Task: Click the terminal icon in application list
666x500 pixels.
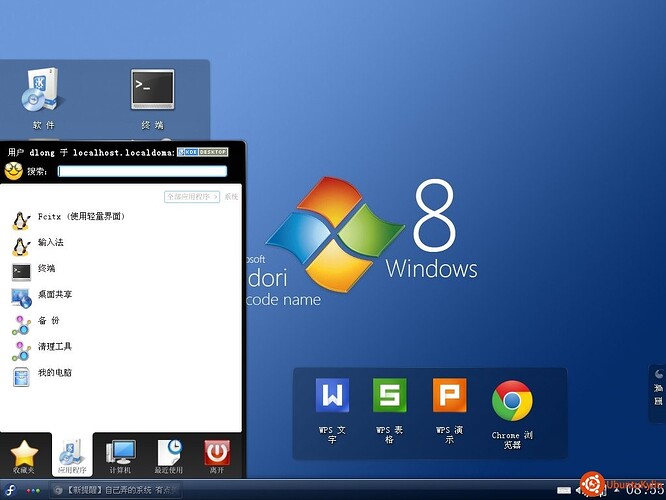Action: (21, 272)
